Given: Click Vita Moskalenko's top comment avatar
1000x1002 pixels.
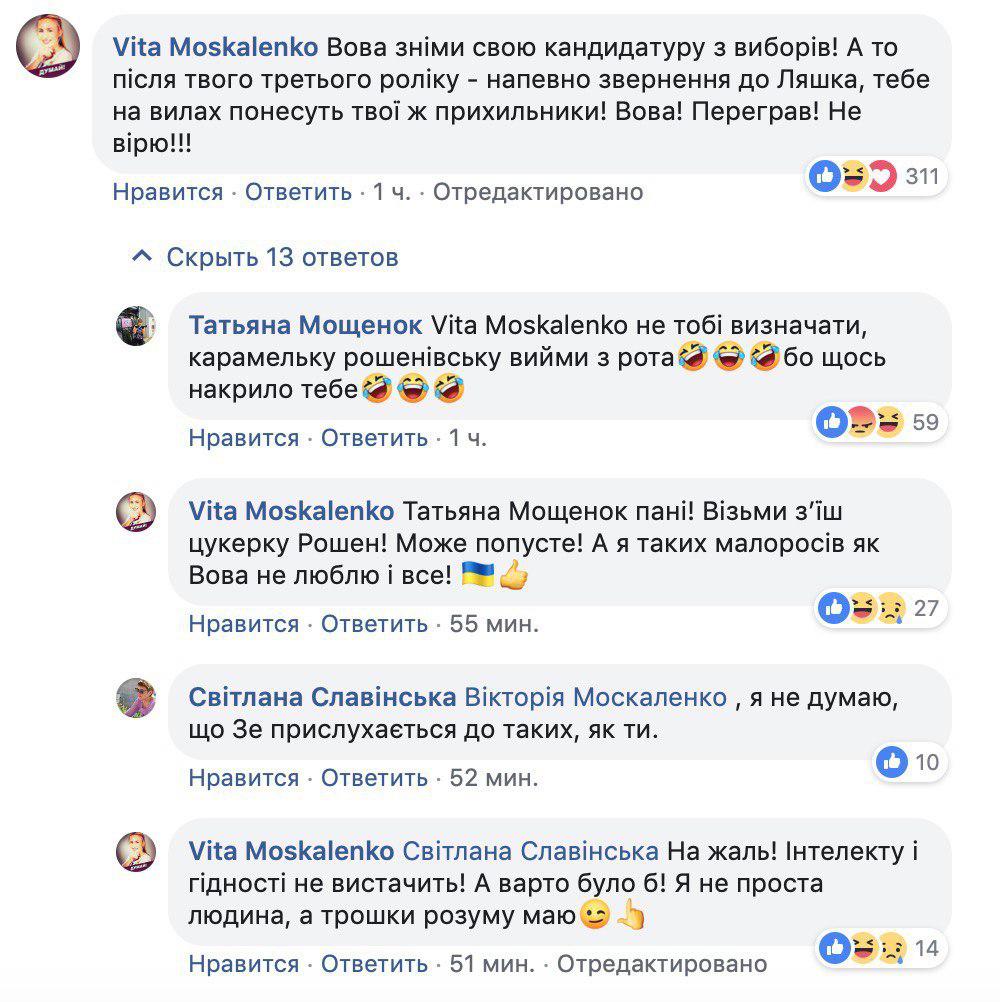Looking at the screenshot, I should tap(47, 47).
